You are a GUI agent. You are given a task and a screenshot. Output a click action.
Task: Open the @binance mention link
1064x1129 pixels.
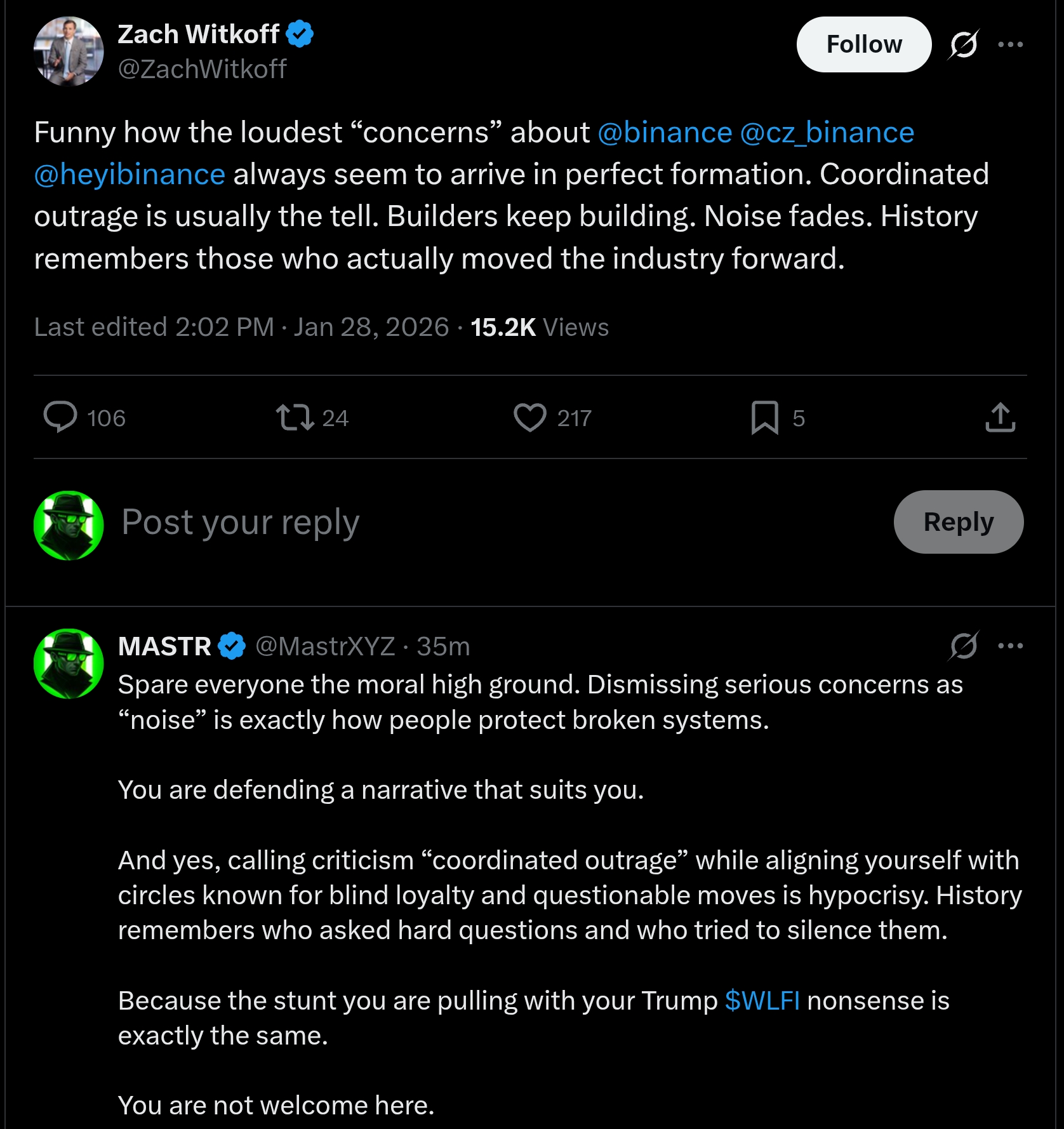(665, 133)
